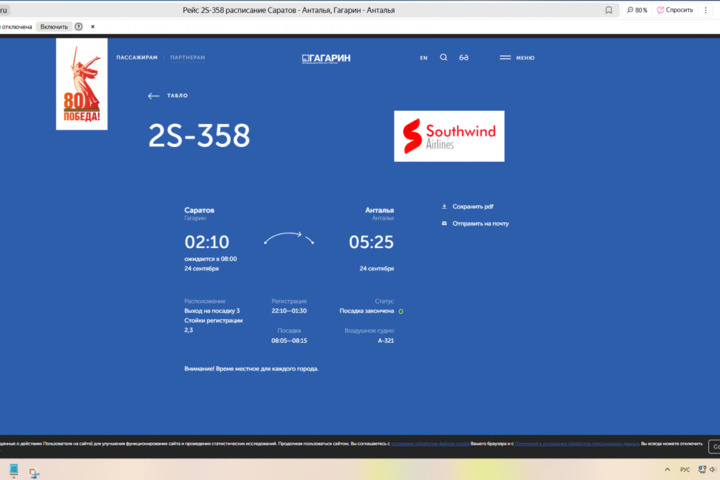Viewport: 720px width, 480px height.
Task: Click the 80 Победа banner image
Action: pyautogui.click(x=82, y=85)
